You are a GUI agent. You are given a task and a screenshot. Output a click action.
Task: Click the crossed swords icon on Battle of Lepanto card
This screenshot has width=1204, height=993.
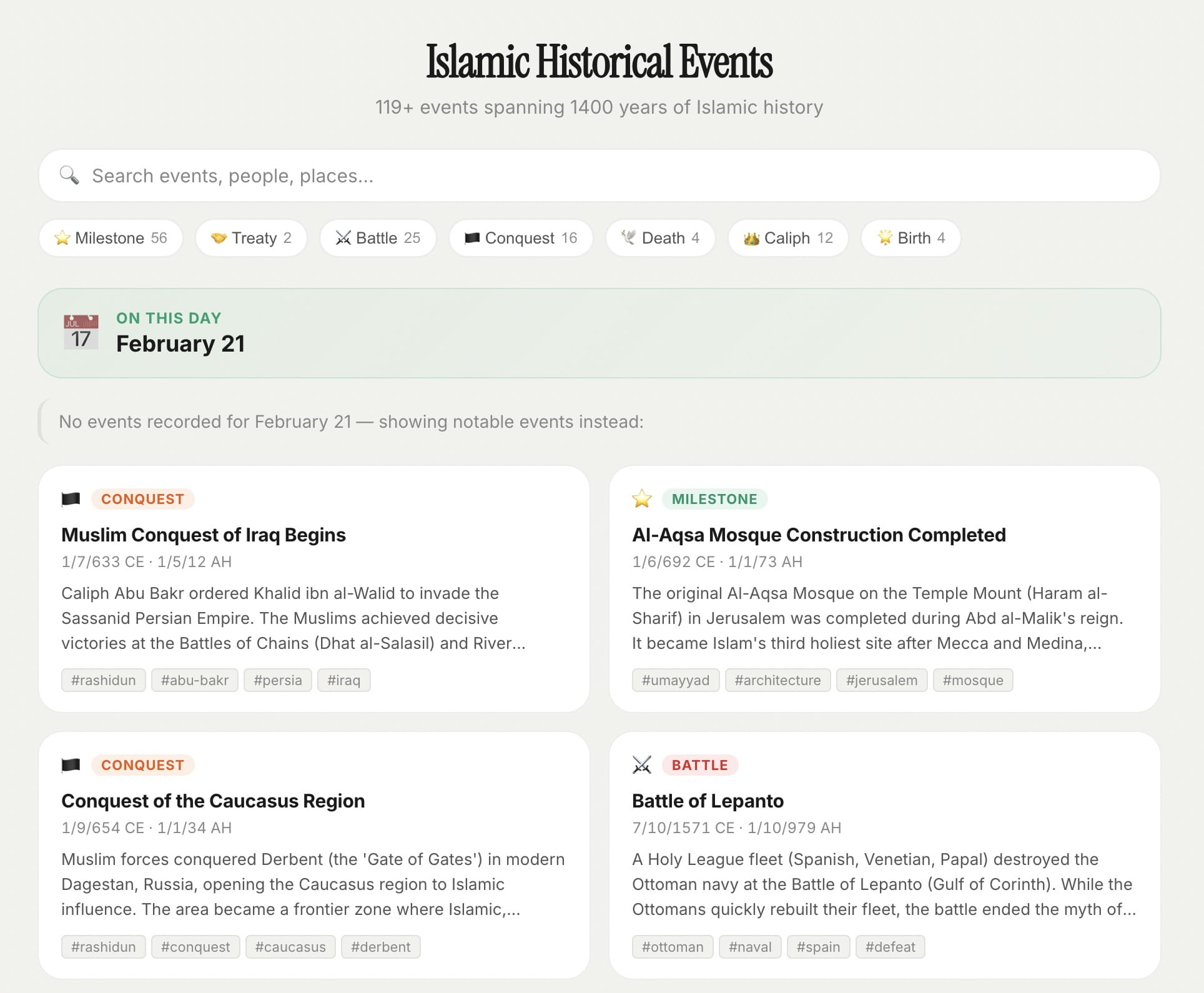(x=642, y=764)
